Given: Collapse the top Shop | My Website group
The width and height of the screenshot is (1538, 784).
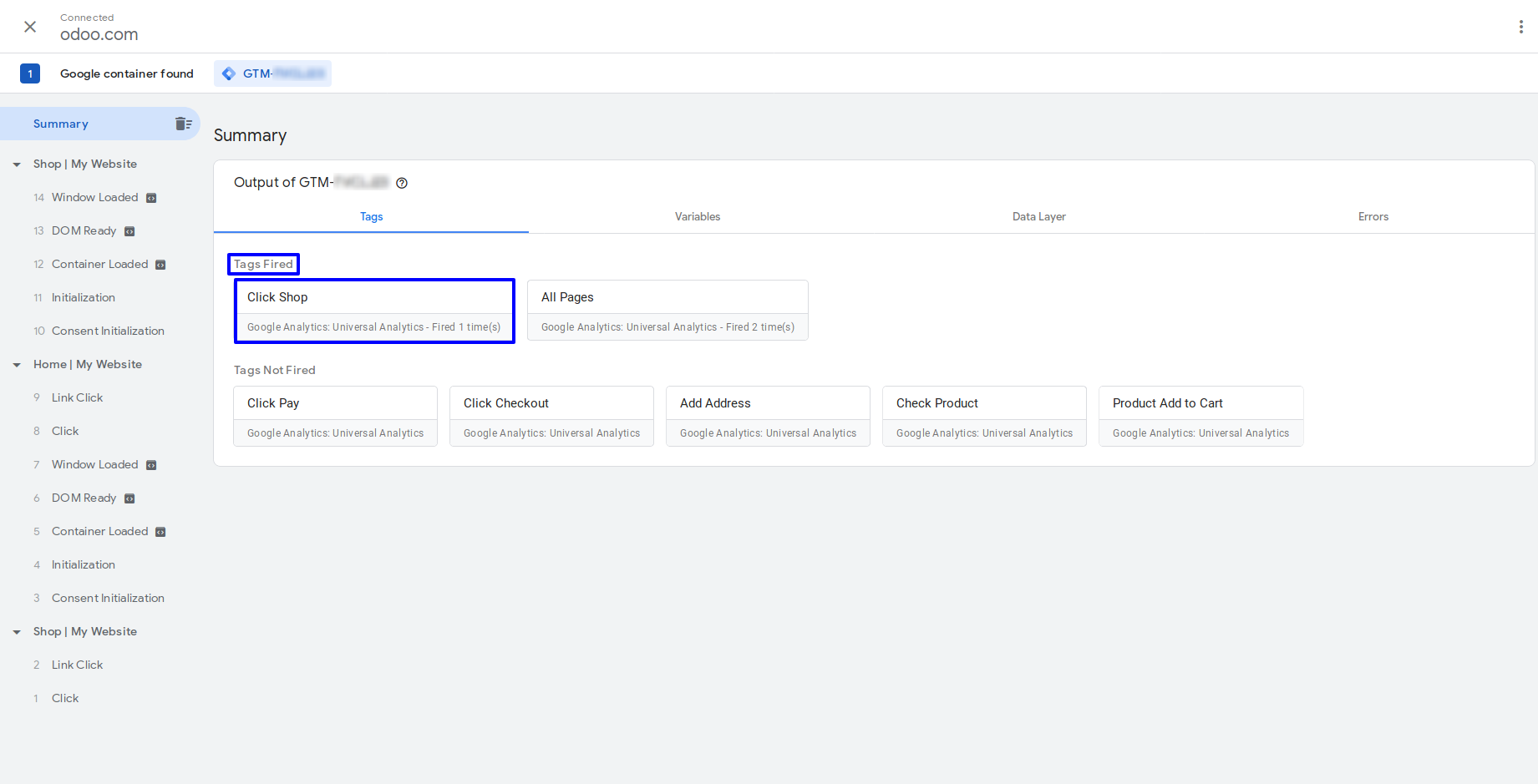Looking at the screenshot, I should [17, 164].
